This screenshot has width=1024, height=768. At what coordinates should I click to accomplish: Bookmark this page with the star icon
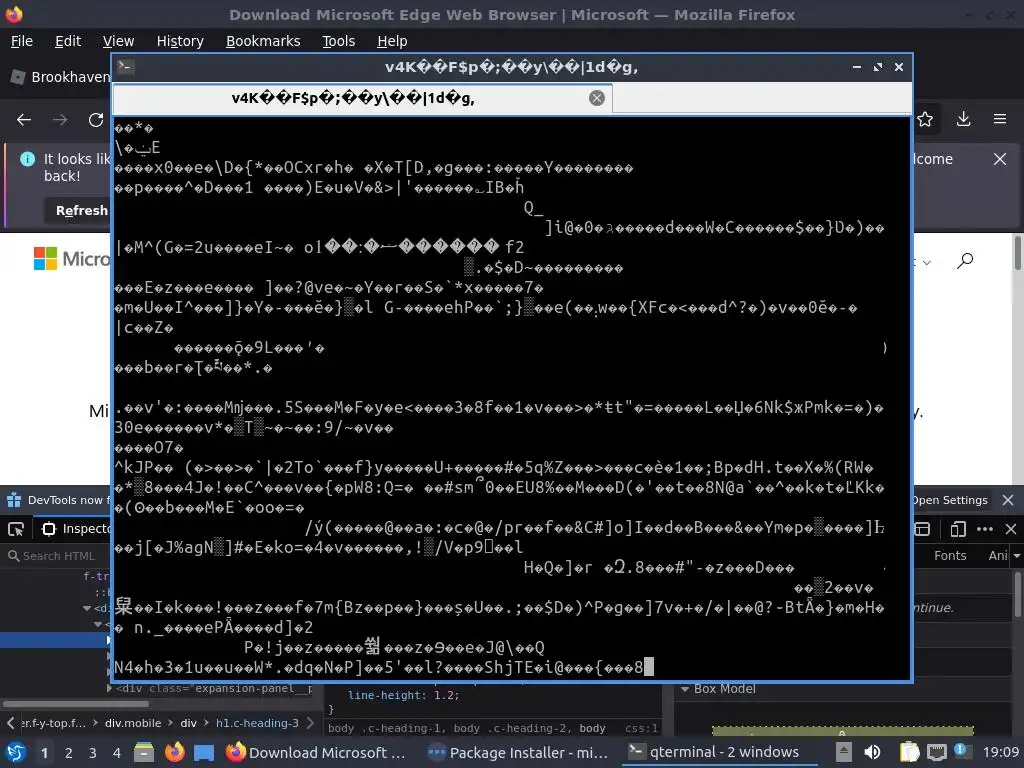tap(925, 120)
